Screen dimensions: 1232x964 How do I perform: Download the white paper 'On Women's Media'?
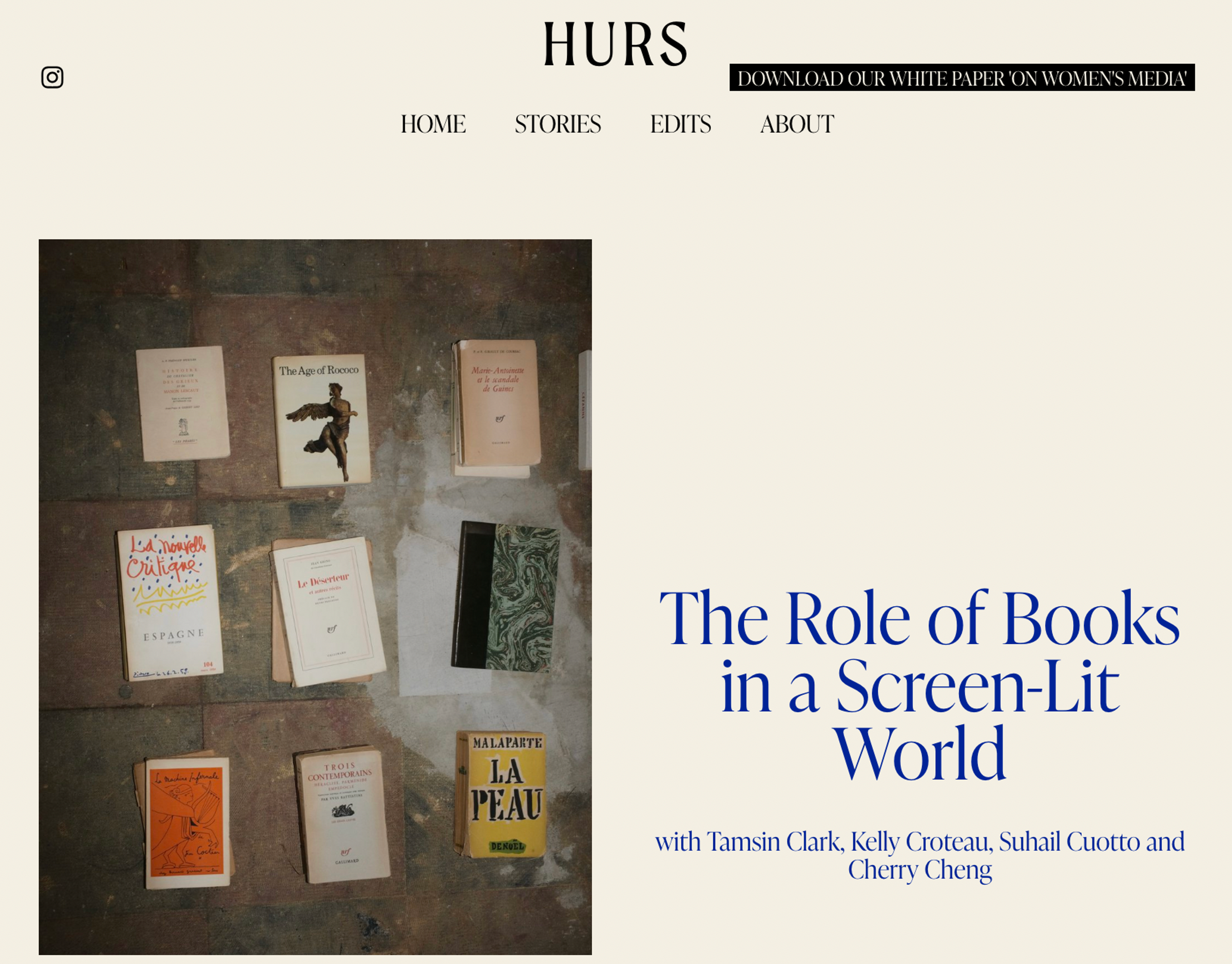[x=961, y=78]
